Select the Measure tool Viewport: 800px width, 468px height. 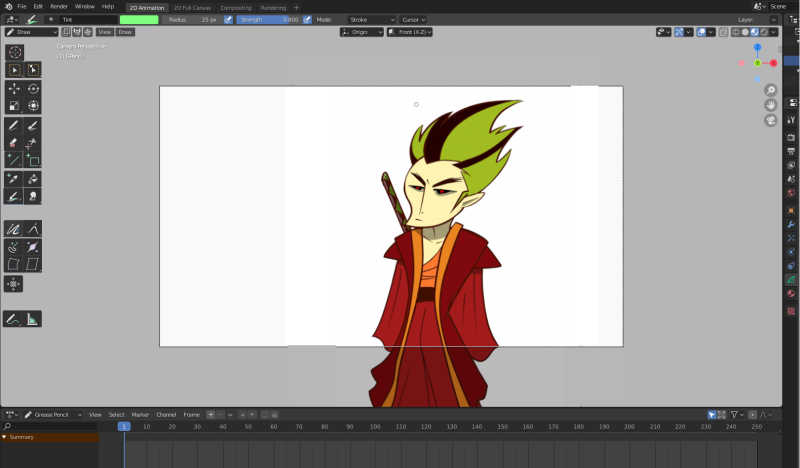[x=32, y=319]
